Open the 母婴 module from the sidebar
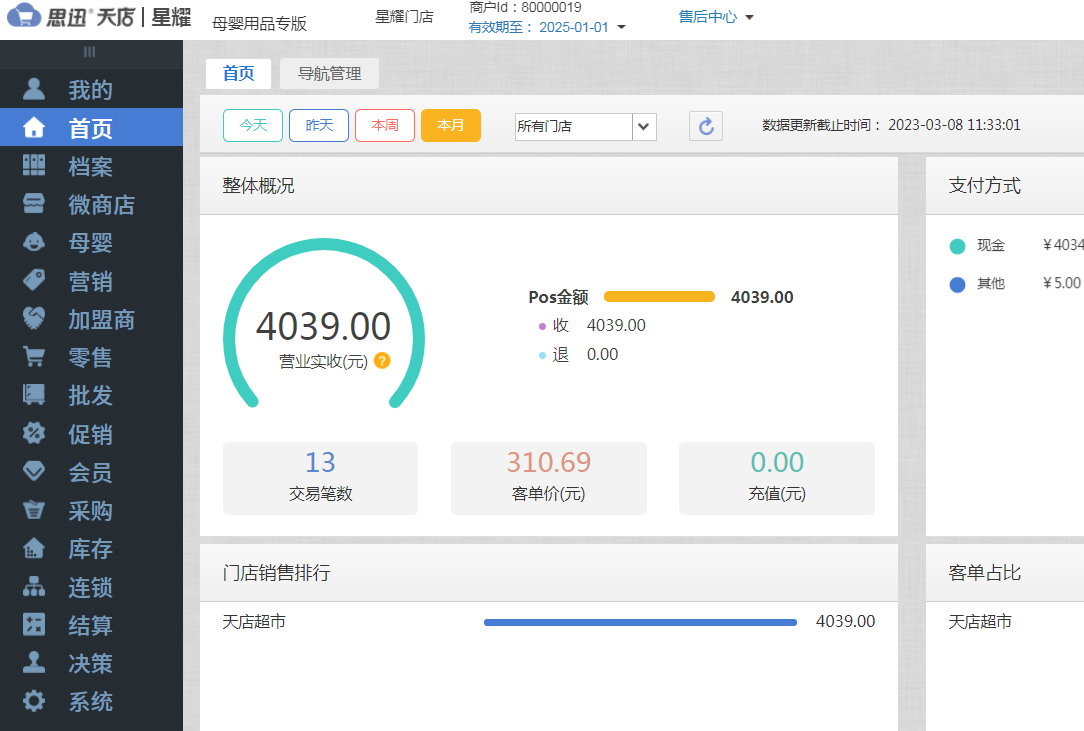The width and height of the screenshot is (1084, 731). point(91,242)
